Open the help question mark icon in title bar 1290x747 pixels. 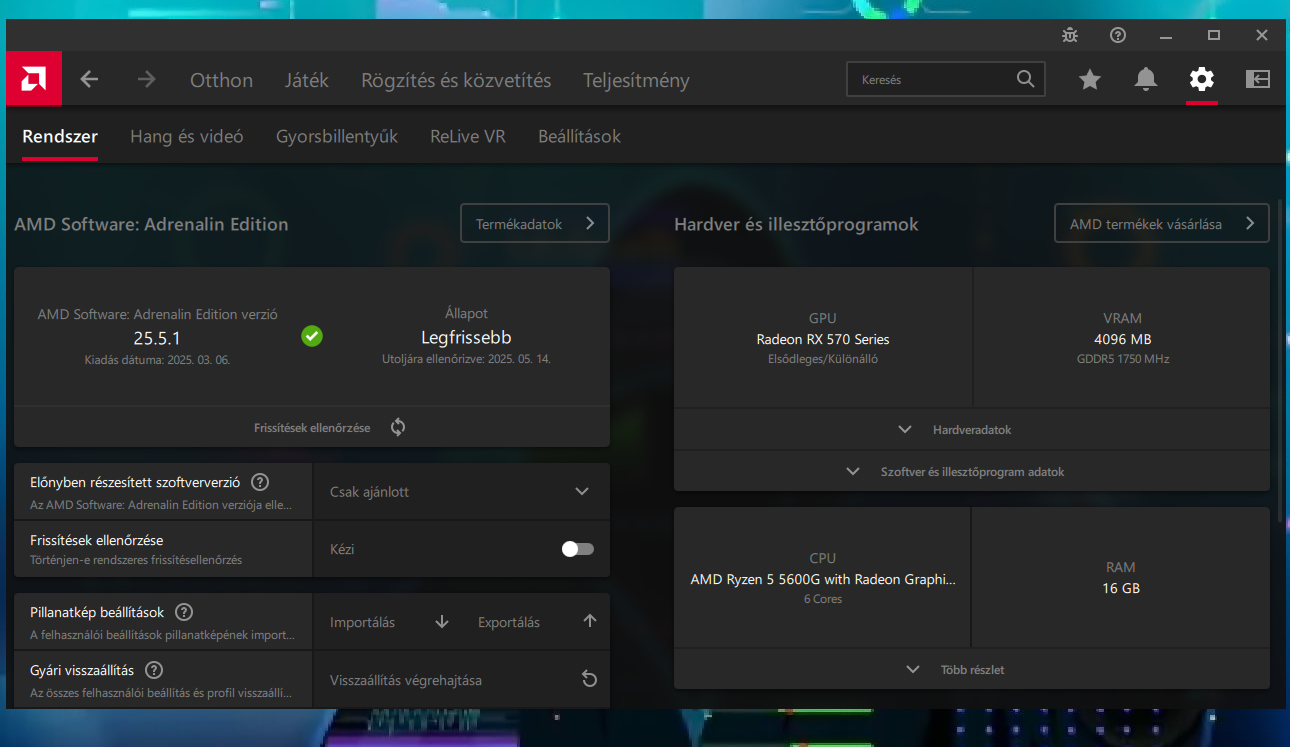[x=1118, y=35]
